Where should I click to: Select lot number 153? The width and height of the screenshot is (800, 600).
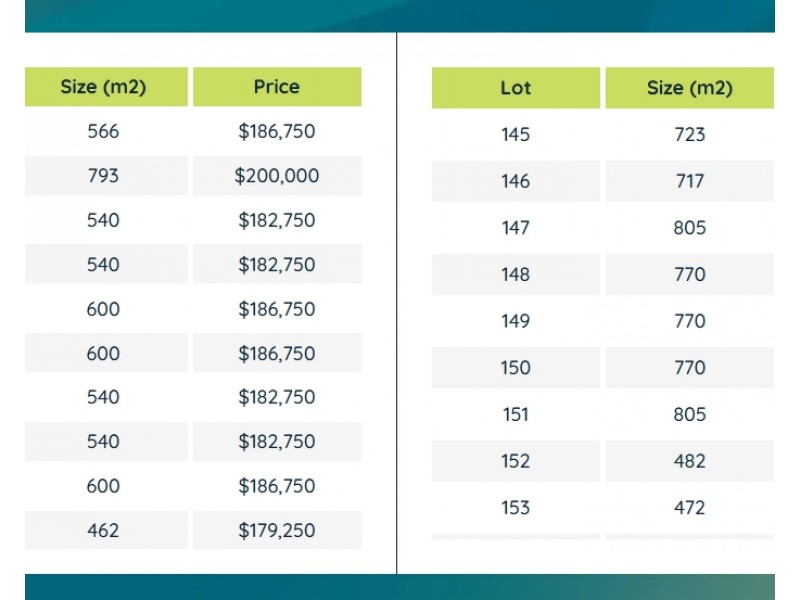516,508
